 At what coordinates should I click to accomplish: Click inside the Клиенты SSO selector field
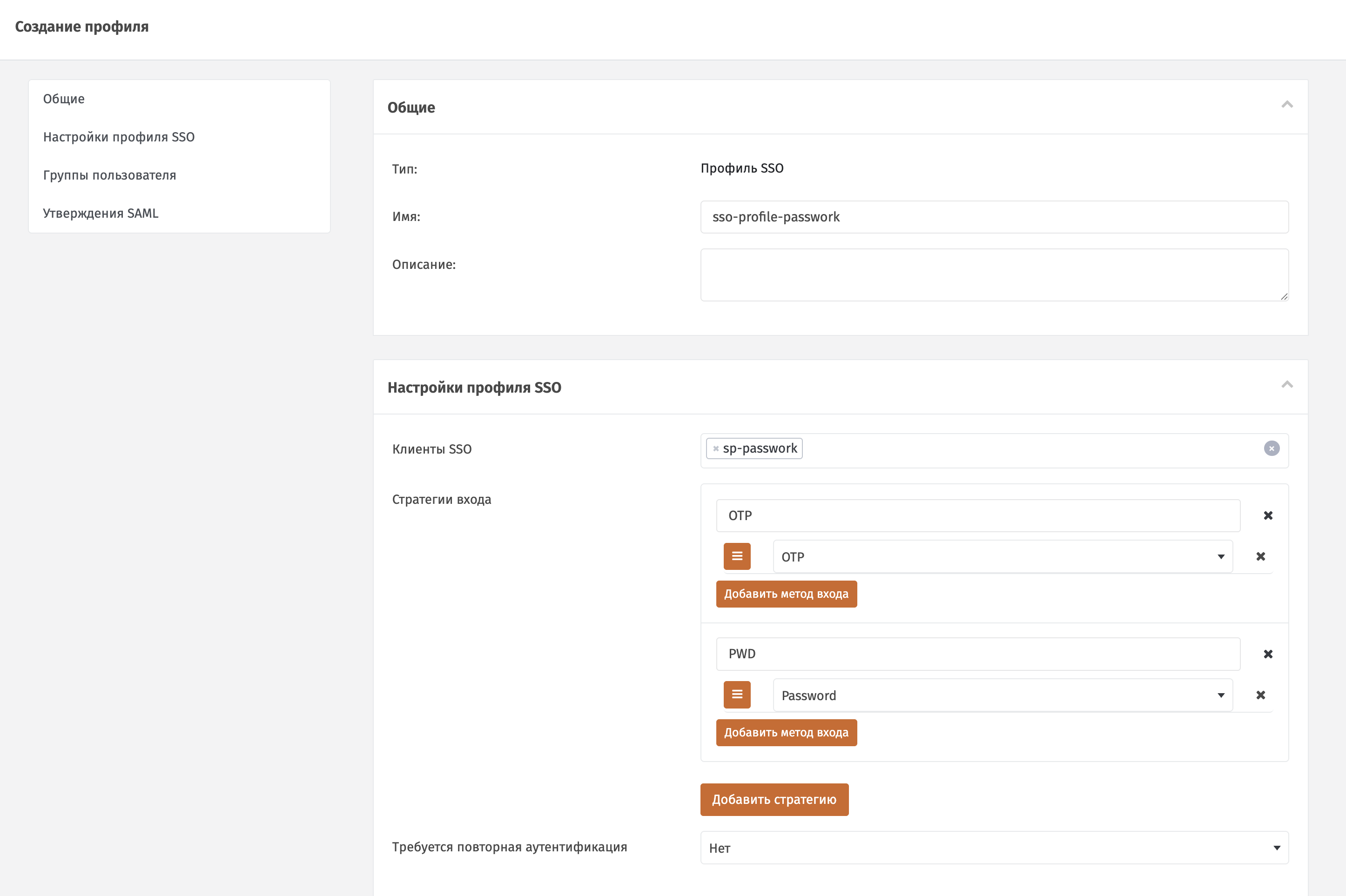click(994, 451)
